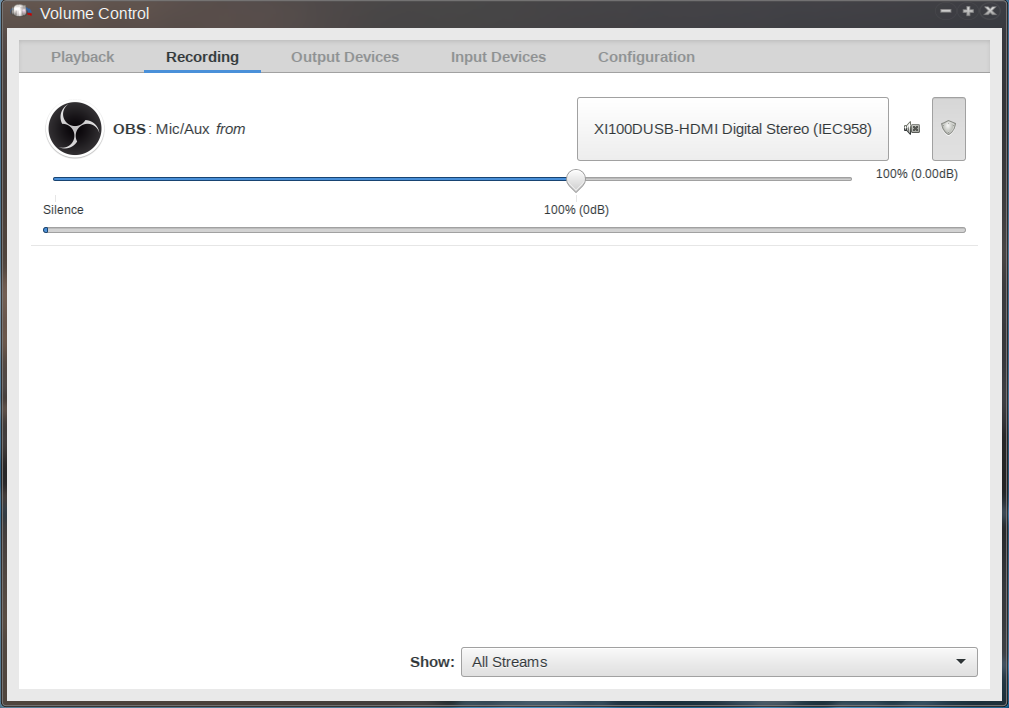
Task: Click the OBS volume slider handle
Action: pos(576,180)
